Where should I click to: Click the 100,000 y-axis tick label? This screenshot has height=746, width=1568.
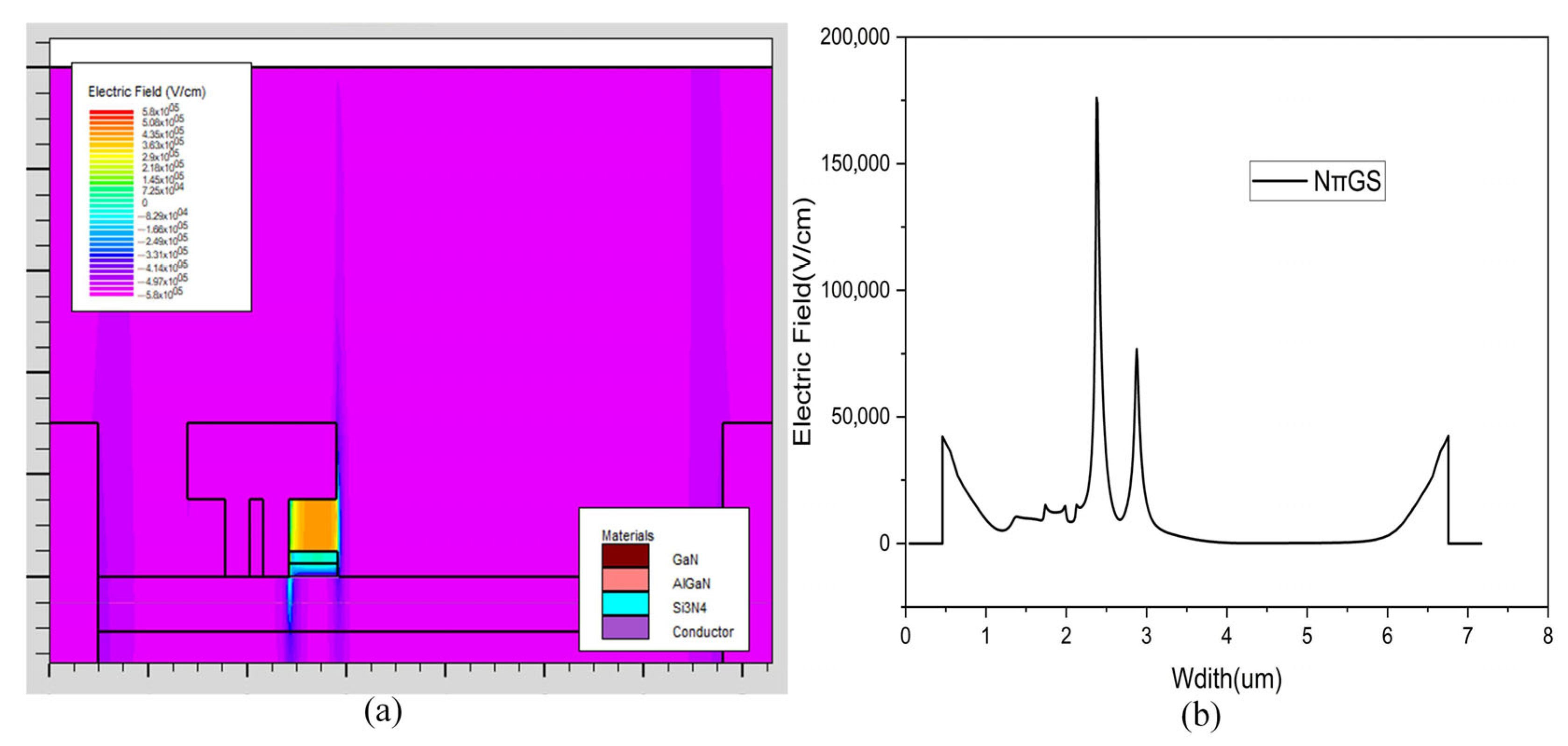[855, 290]
